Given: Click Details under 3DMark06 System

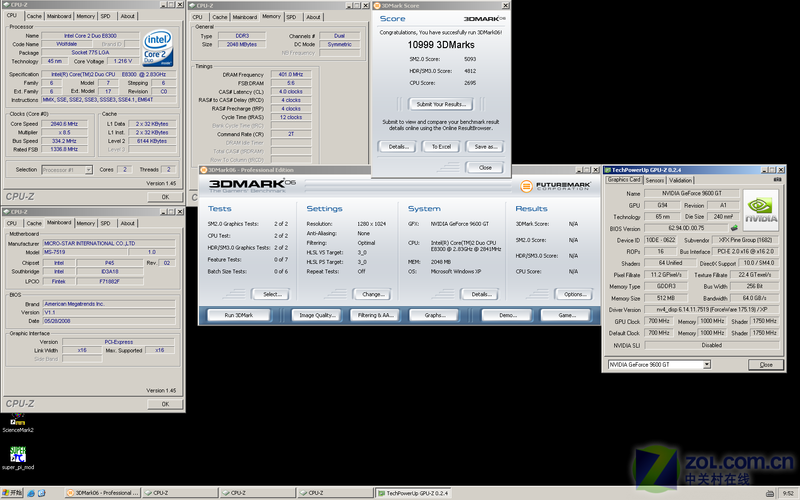Looking at the screenshot, I should (480, 294).
